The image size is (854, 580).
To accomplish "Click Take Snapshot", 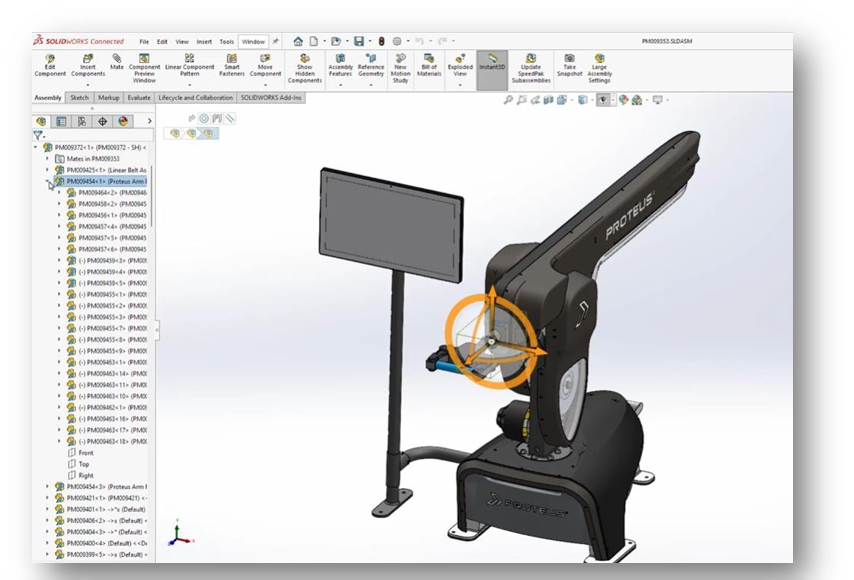I will pyautogui.click(x=570, y=65).
